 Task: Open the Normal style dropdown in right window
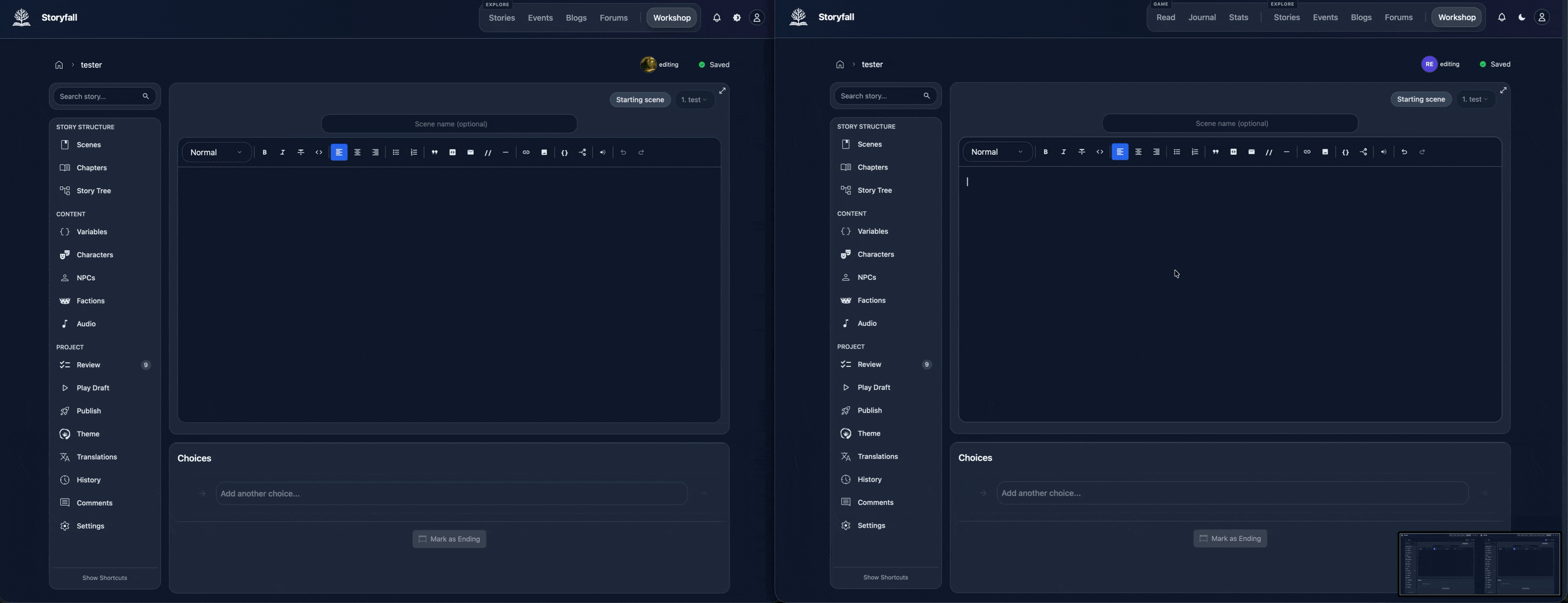coord(997,152)
